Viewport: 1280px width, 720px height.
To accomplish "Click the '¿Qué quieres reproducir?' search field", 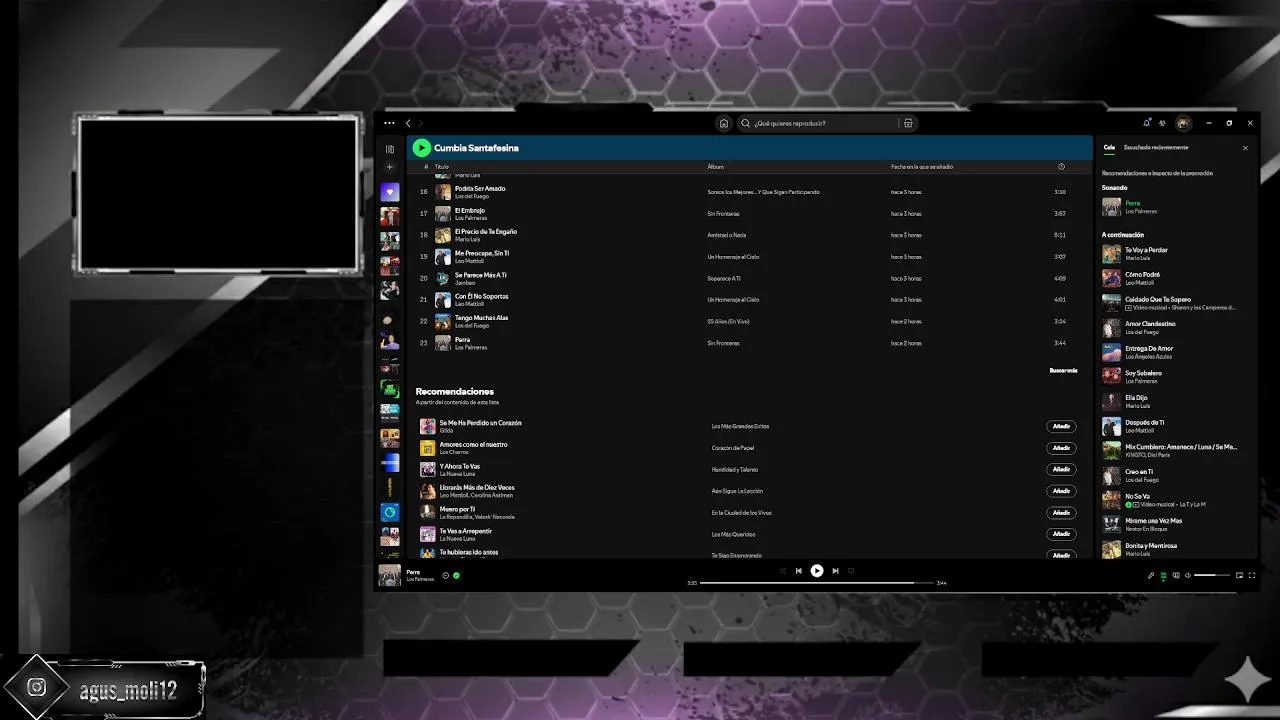I will click(825, 123).
